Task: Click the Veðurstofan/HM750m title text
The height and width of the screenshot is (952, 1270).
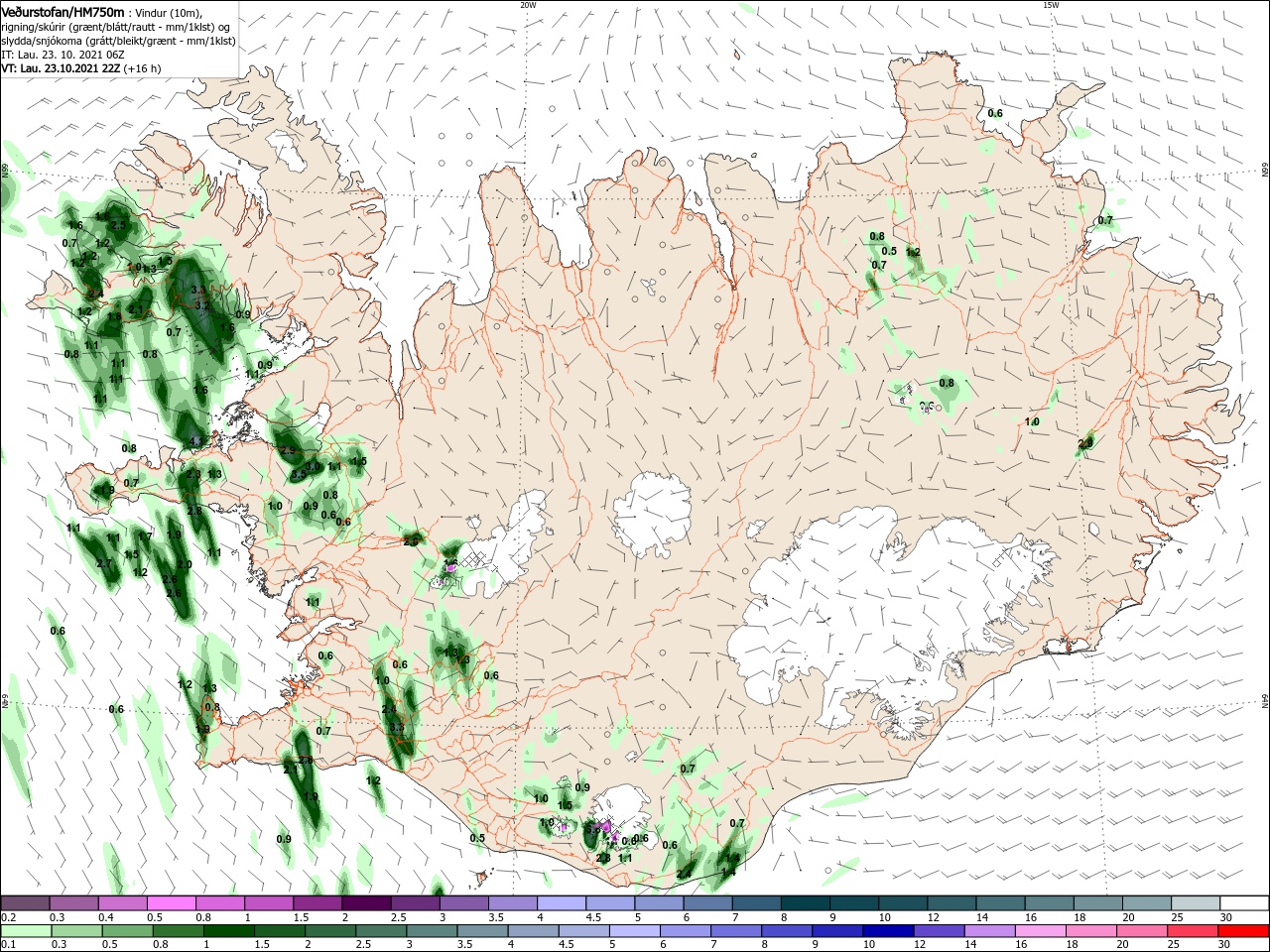Action: click(x=63, y=12)
